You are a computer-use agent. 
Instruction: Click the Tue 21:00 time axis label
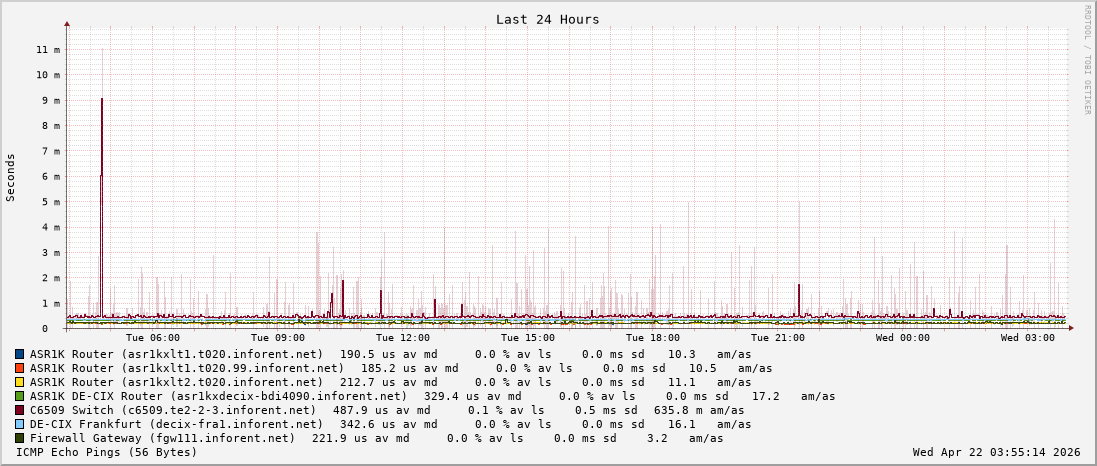(x=777, y=338)
